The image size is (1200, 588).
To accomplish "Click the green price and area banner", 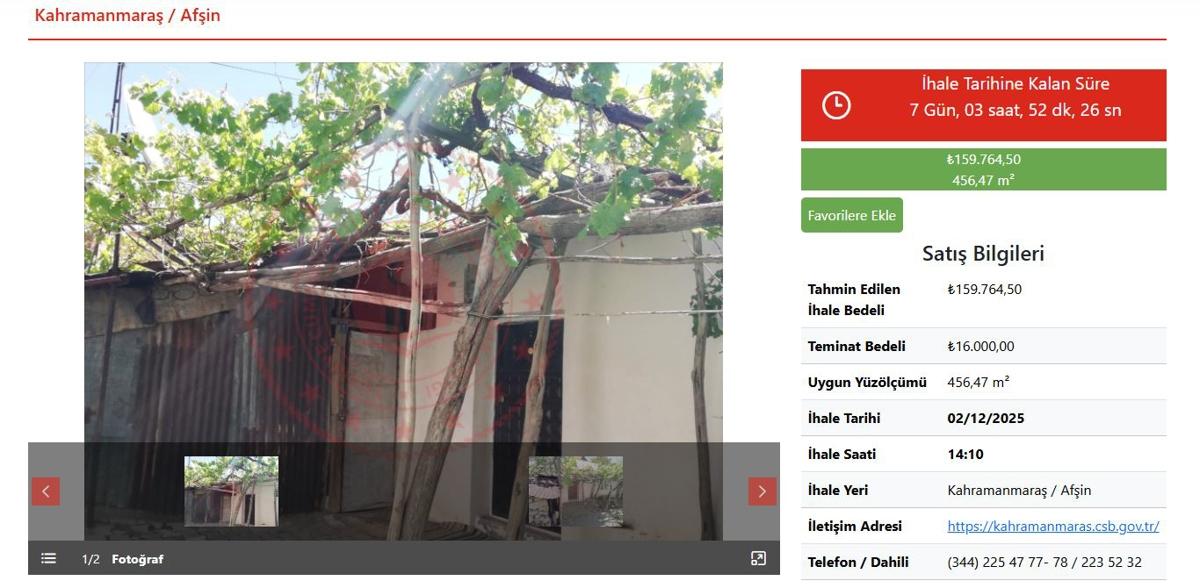I will click(x=983, y=169).
